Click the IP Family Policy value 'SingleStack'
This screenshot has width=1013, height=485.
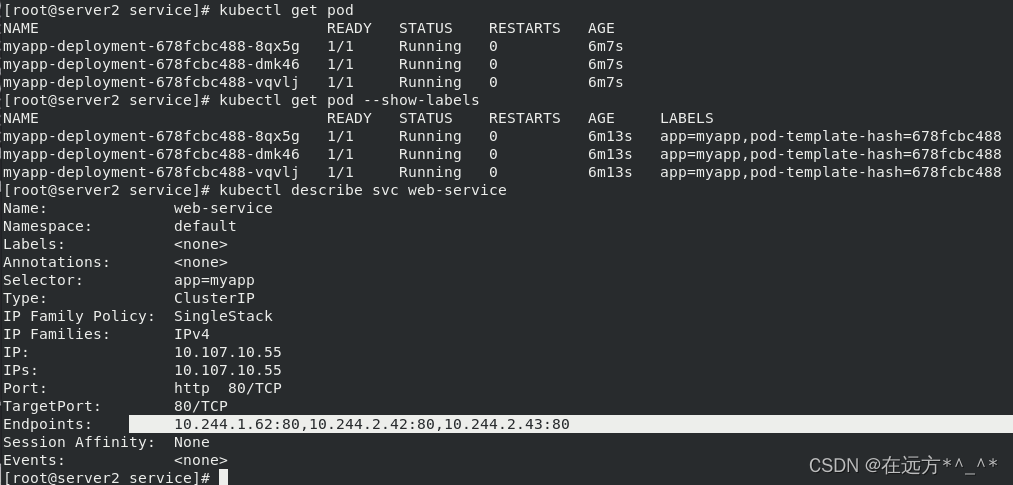tap(223, 316)
